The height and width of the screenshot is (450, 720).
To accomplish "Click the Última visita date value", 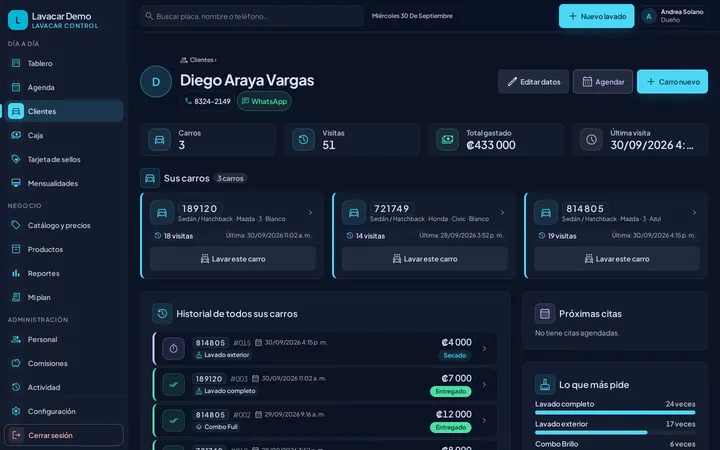I will click(x=652, y=145).
